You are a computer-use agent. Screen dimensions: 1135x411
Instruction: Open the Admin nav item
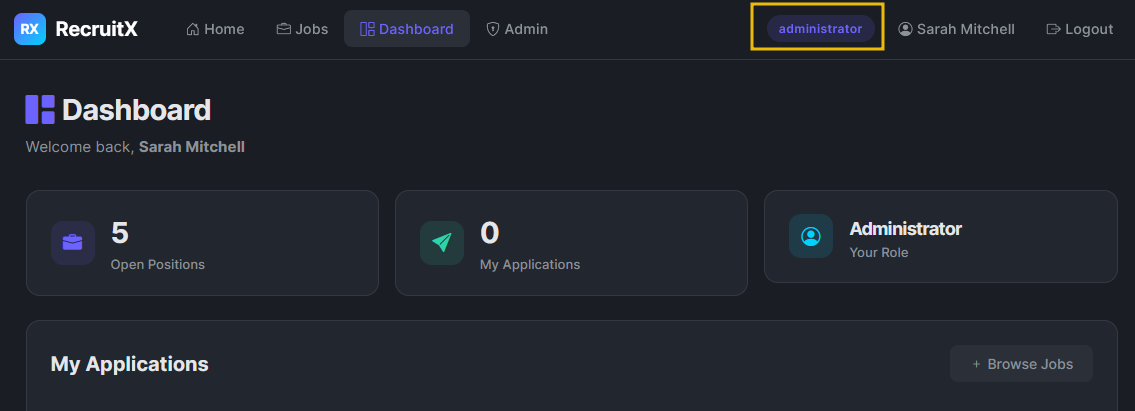[517, 29]
